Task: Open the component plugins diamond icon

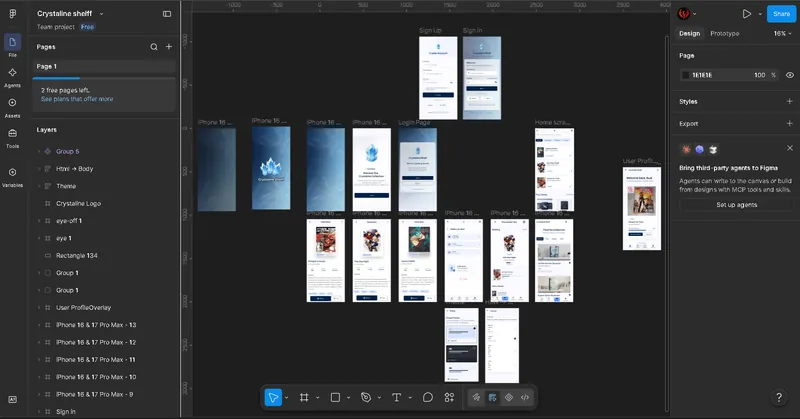Action: 509,397
